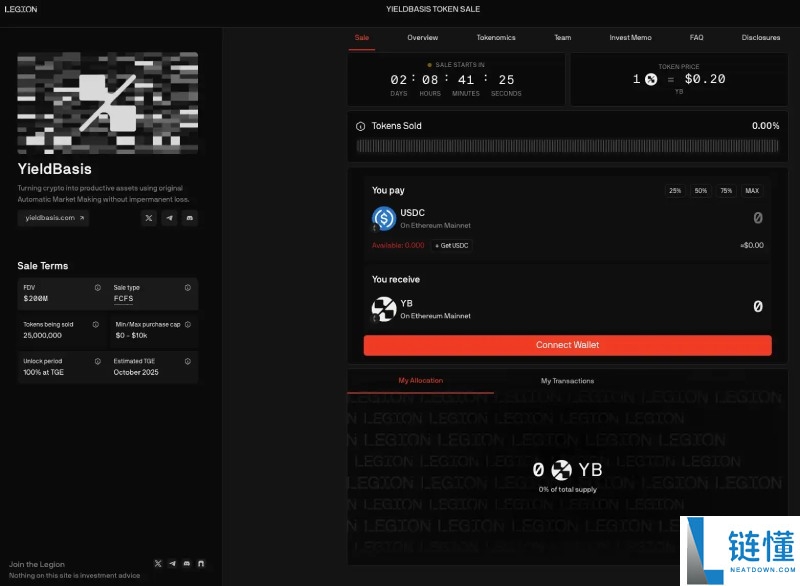Open Legion Telegram icon in footer
This screenshot has width=800, height=586.
click(x=172, y=564)
